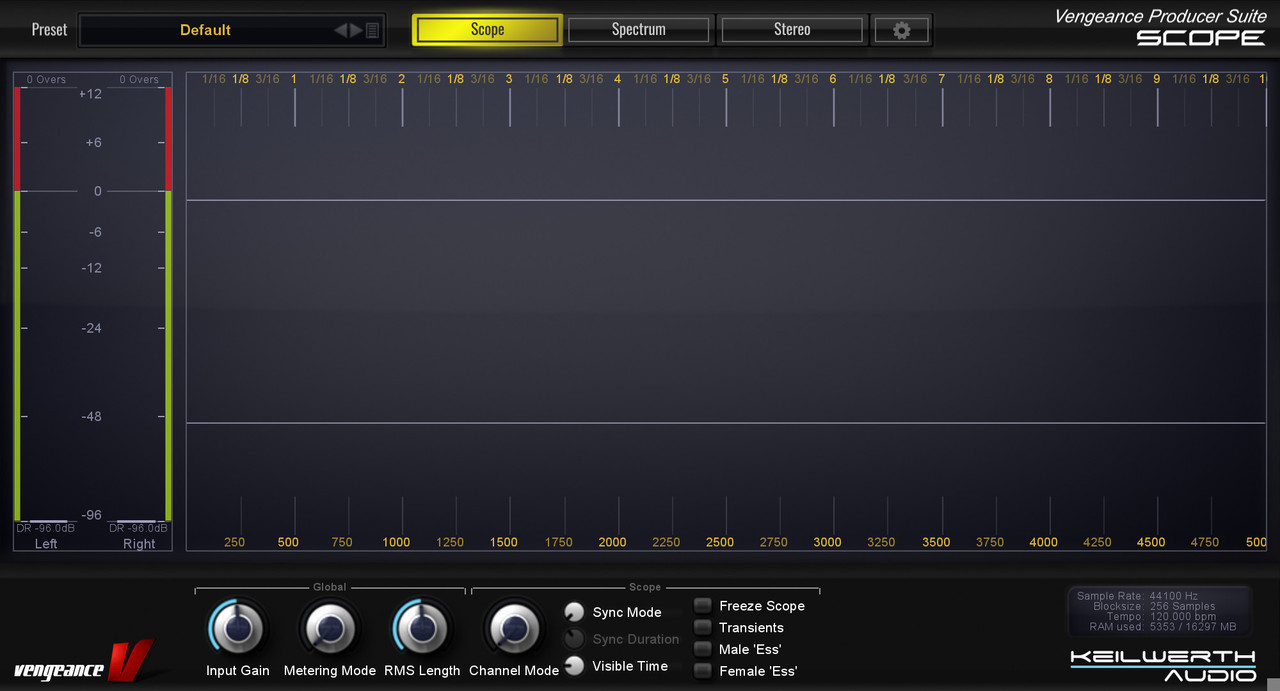Enable the Freeze Scope checkbox

coord(703,605)
